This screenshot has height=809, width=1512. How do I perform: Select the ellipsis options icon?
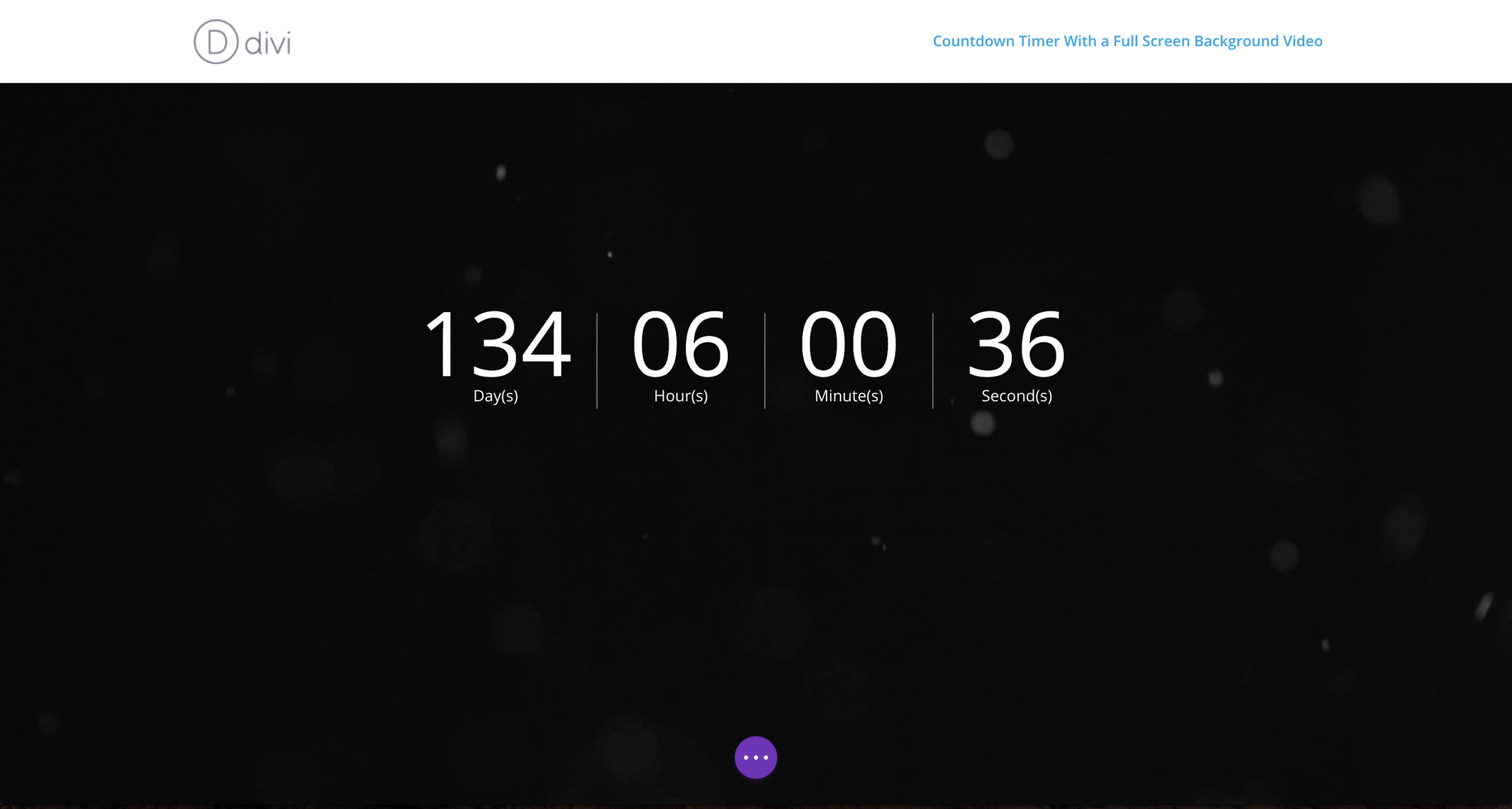[755, 757]
